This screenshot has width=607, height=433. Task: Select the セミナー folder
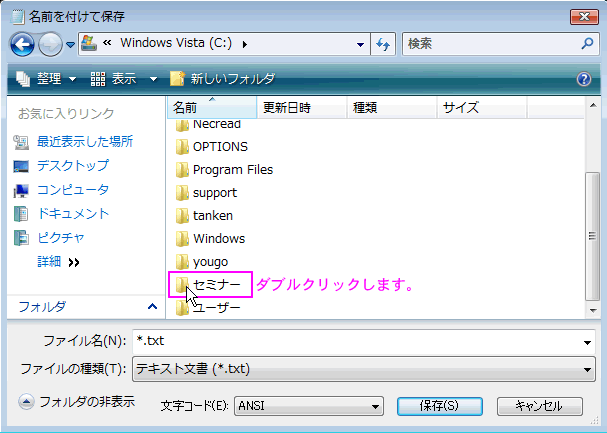[208, 285]
